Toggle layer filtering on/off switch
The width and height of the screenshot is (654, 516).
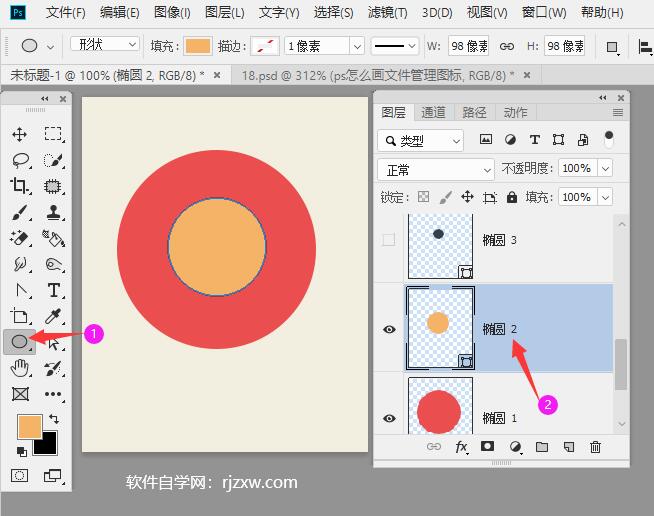609,139
